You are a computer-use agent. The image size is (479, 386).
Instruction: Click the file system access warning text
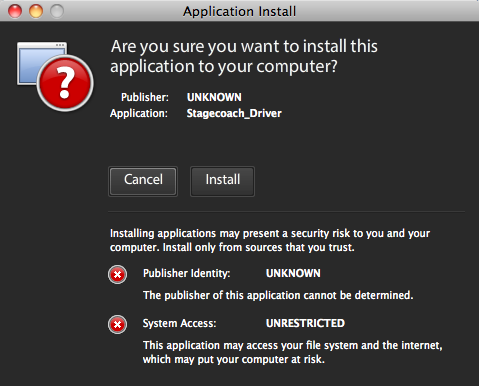click(x=293, y=352)
